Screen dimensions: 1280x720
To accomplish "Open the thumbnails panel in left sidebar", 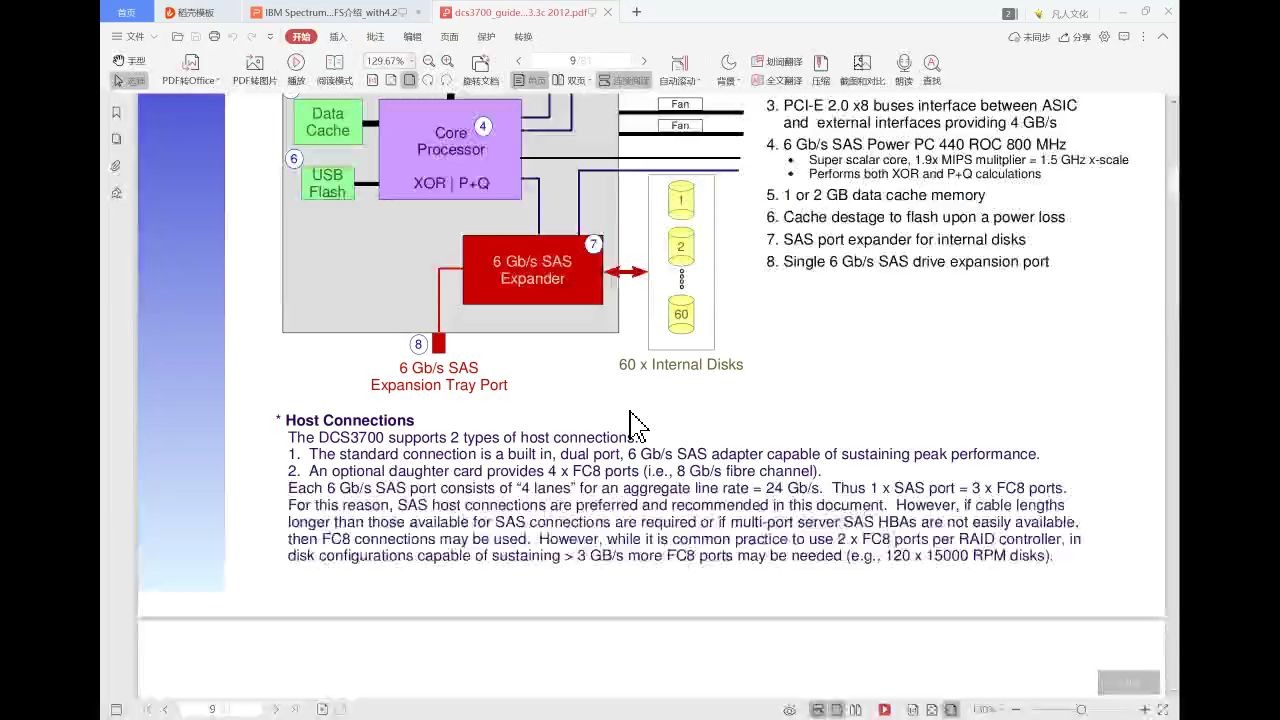I will 116,139.
